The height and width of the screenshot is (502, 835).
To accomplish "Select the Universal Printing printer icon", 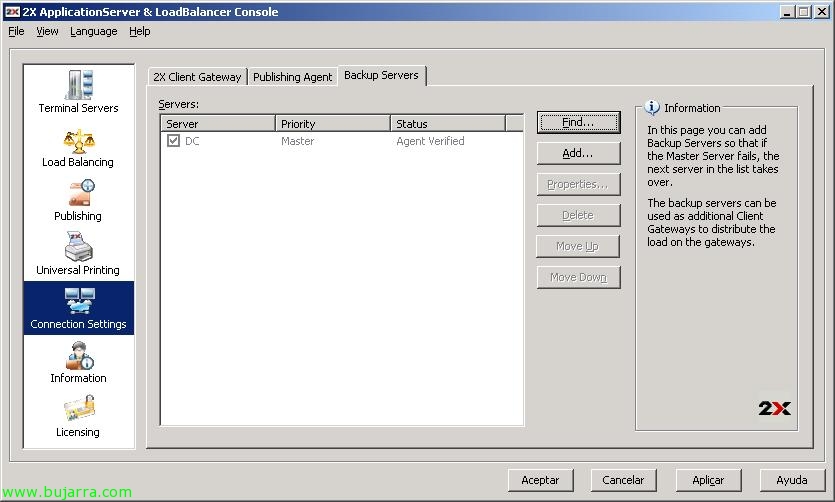I will point(79,246).
